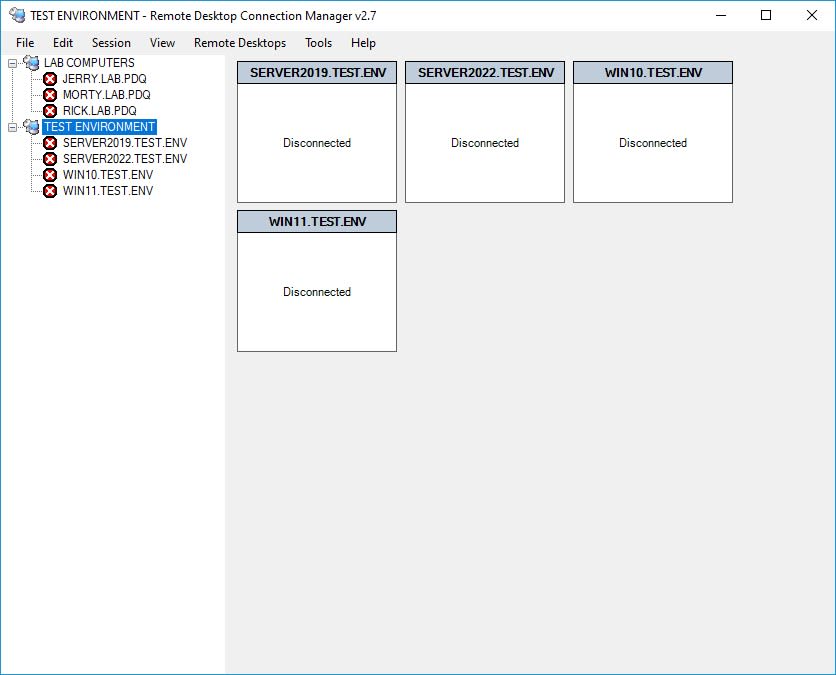Open the Help menu

tap(363, 43)
